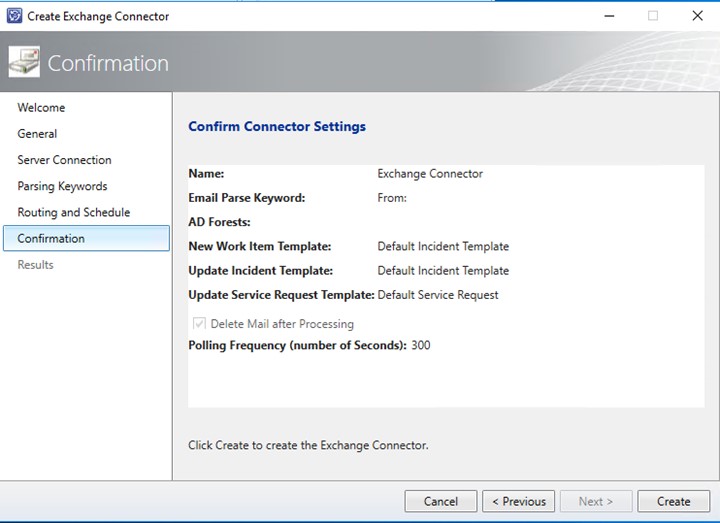
Task: Click the Results step
Action: tap(35, 264)
